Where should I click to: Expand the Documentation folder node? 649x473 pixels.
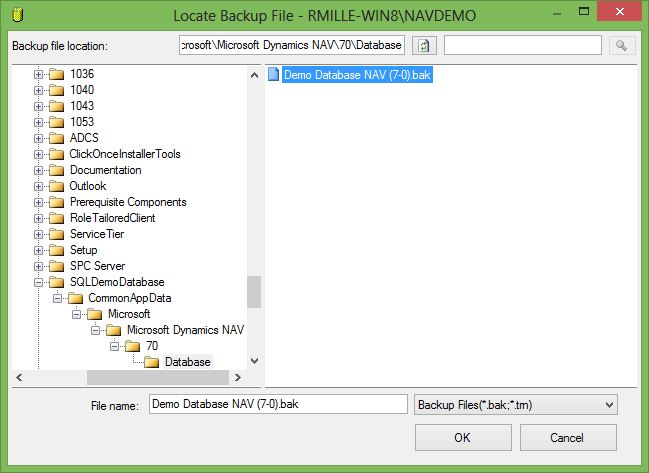pyautogui.click(x=38, y=170)
